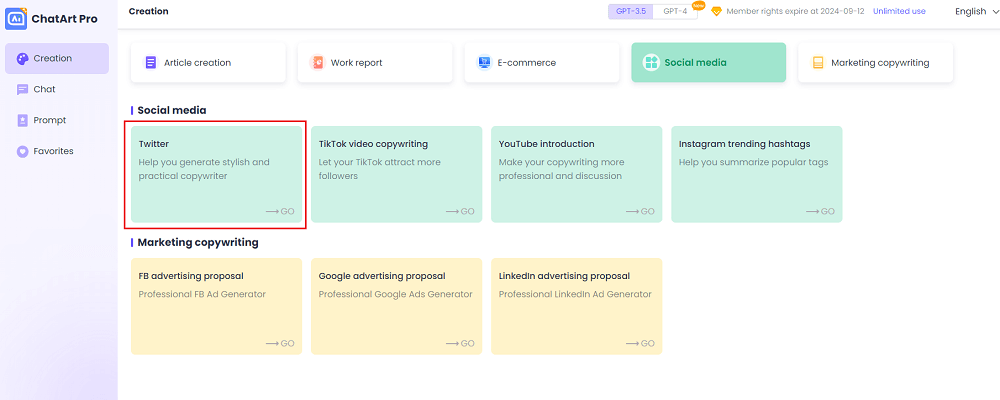This screenshot has width=1000, height=400.
Task: Click 'Help you summarize popular tags' text
Action: 753,162
